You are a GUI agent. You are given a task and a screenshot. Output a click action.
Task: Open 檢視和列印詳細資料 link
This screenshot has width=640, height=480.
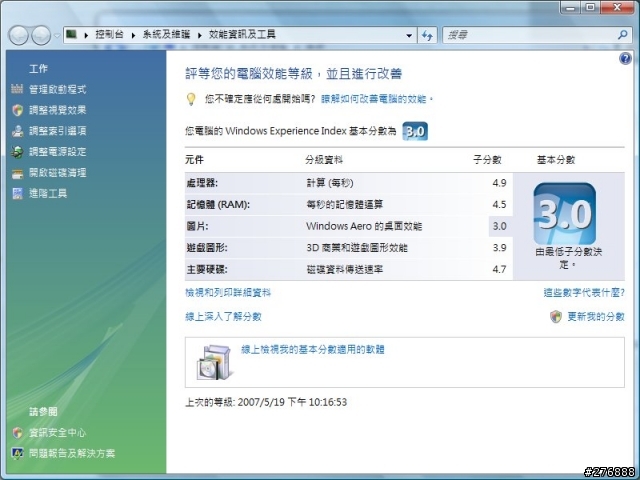pyautogui.click(x=228, y=293)
